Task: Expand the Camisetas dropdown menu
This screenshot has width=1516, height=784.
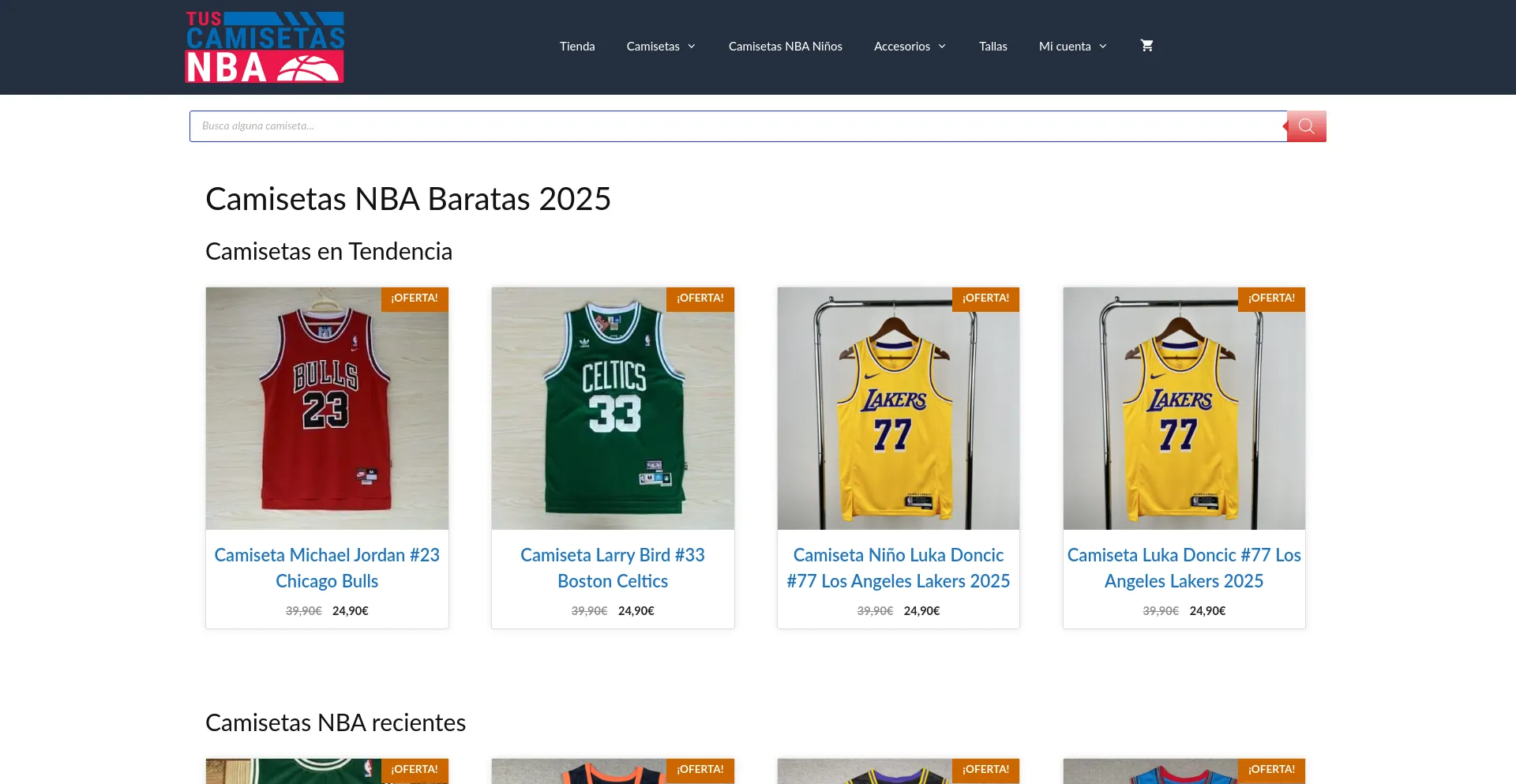Action: 660,46
